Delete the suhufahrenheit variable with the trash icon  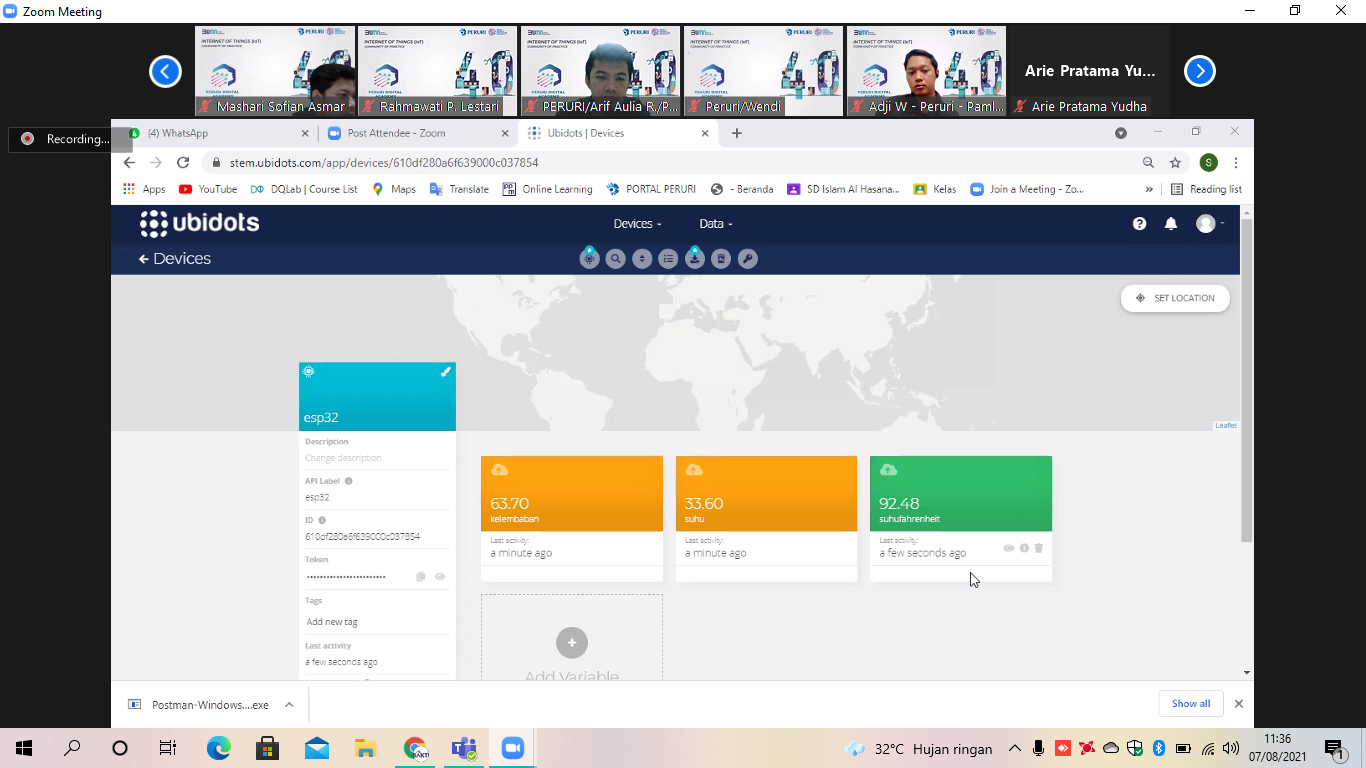(1039, 548)
